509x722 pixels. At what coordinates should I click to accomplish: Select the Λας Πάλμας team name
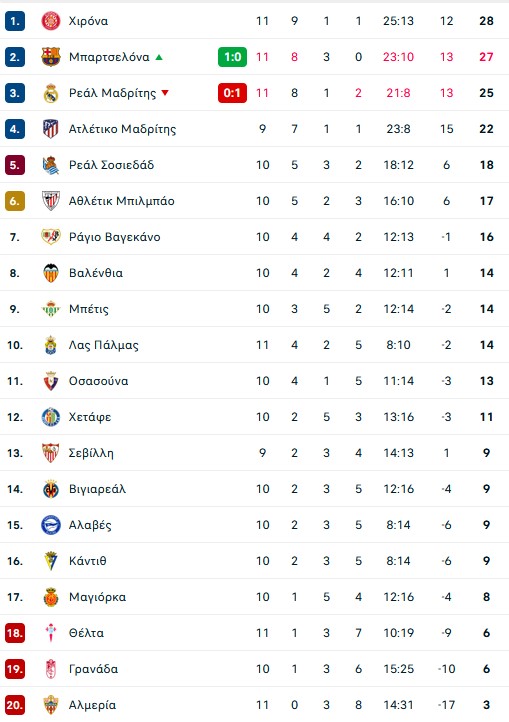(x=104, y=345)
